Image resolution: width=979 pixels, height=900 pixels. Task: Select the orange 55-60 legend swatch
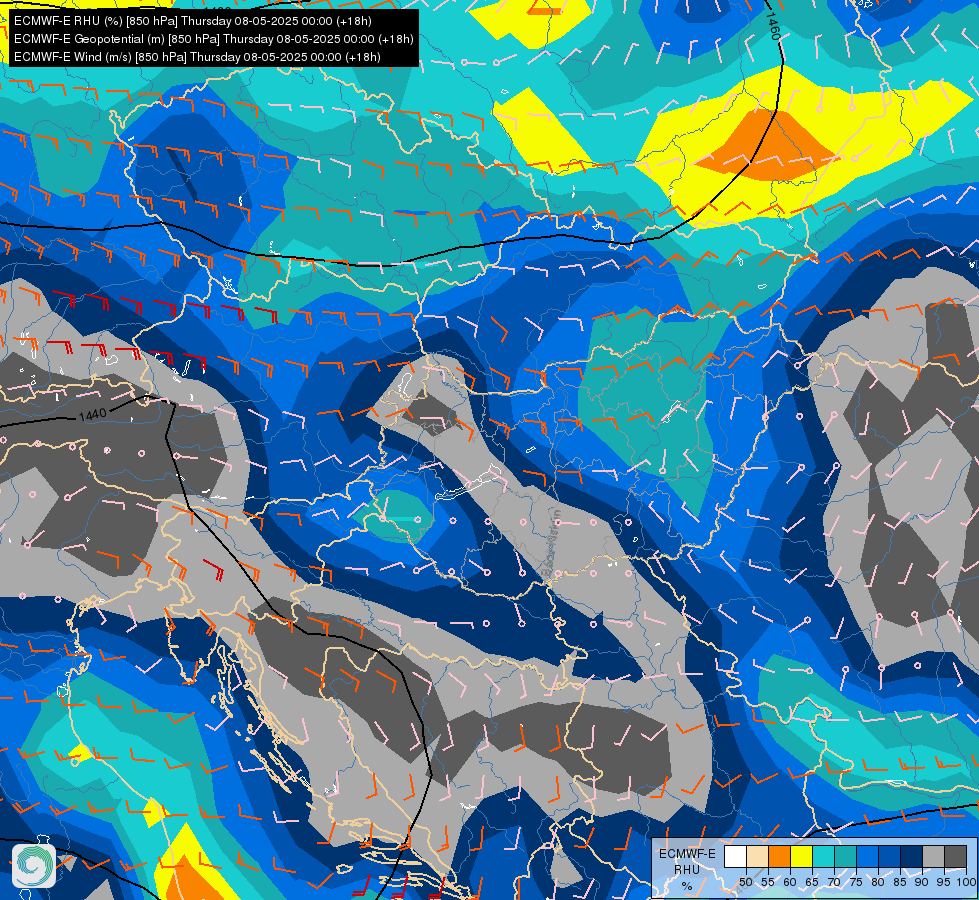point(779,856)
